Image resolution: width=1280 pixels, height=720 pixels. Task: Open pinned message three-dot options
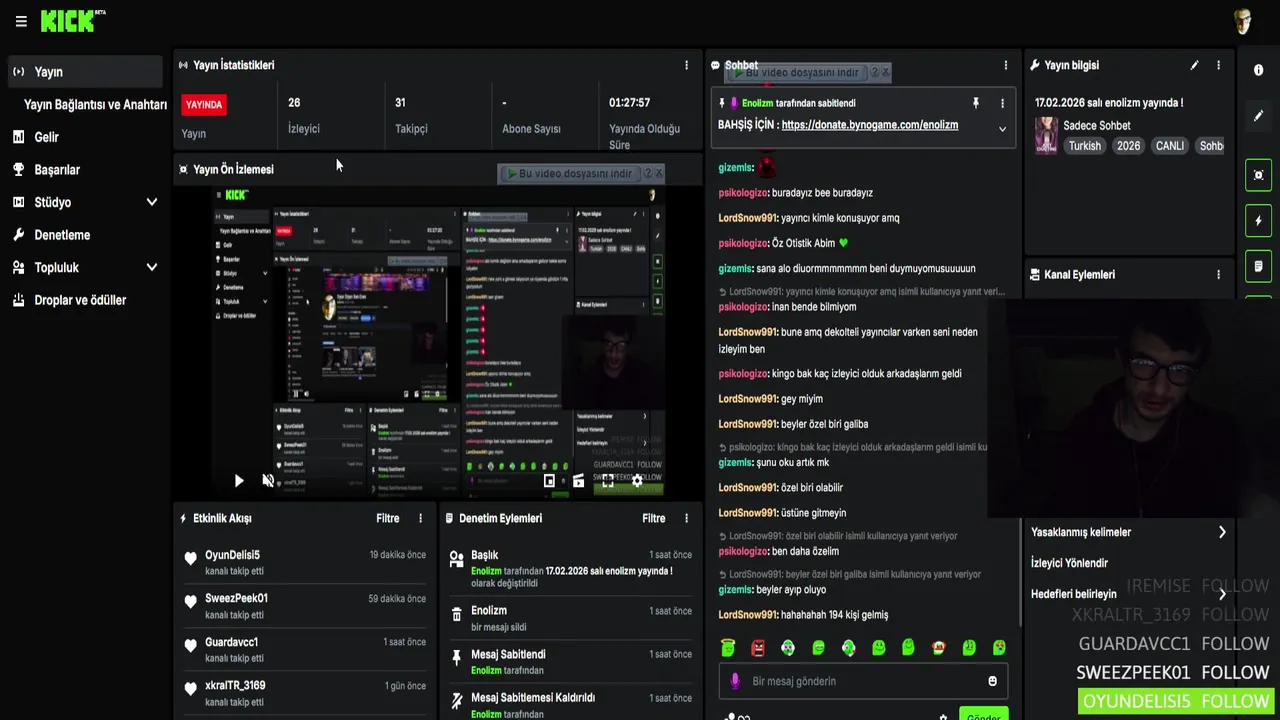pos(1002,103)
